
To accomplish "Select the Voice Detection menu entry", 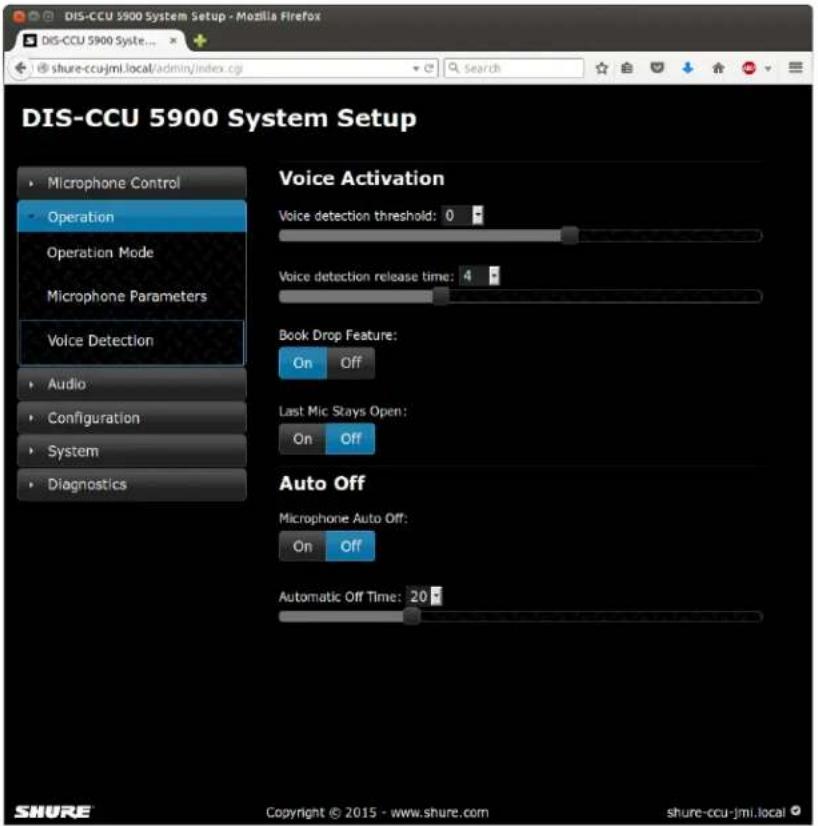I will (x=132, y=341).
